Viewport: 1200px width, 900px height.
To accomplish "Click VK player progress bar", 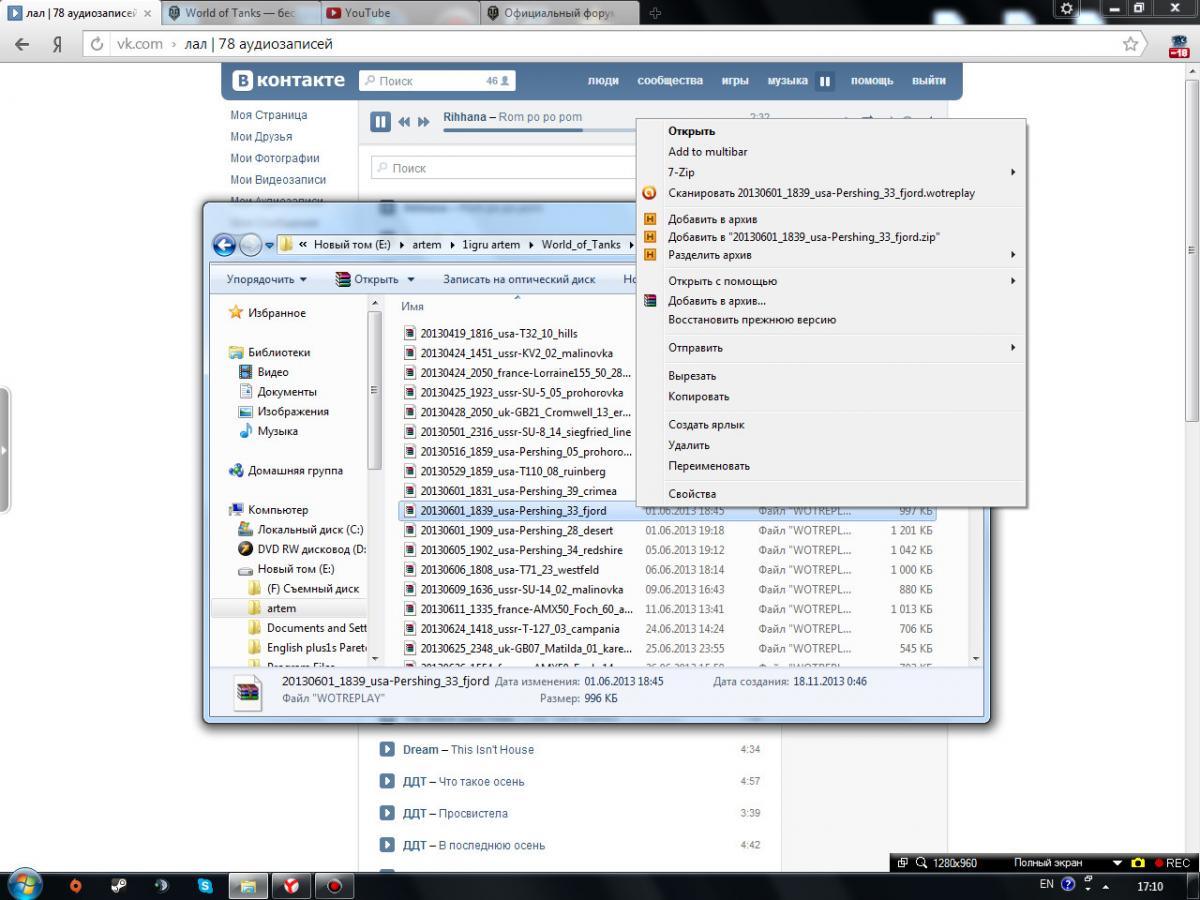I will [x=540, y=130].
